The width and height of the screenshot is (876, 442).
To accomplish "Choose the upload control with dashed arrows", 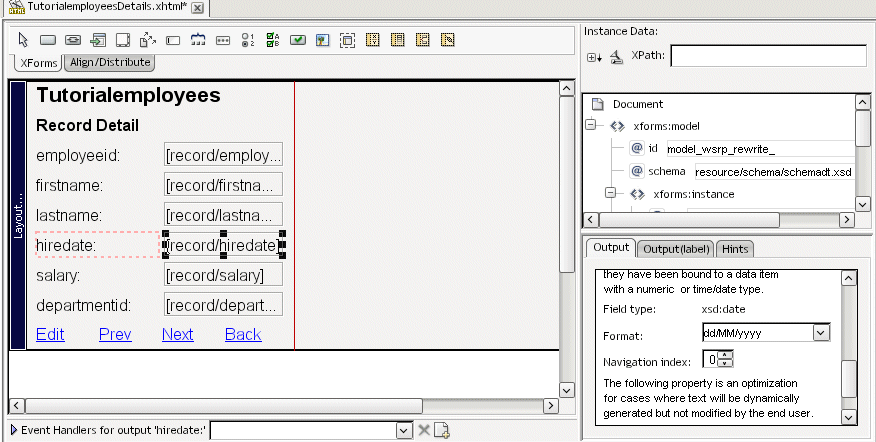I will tap(148, 40).
